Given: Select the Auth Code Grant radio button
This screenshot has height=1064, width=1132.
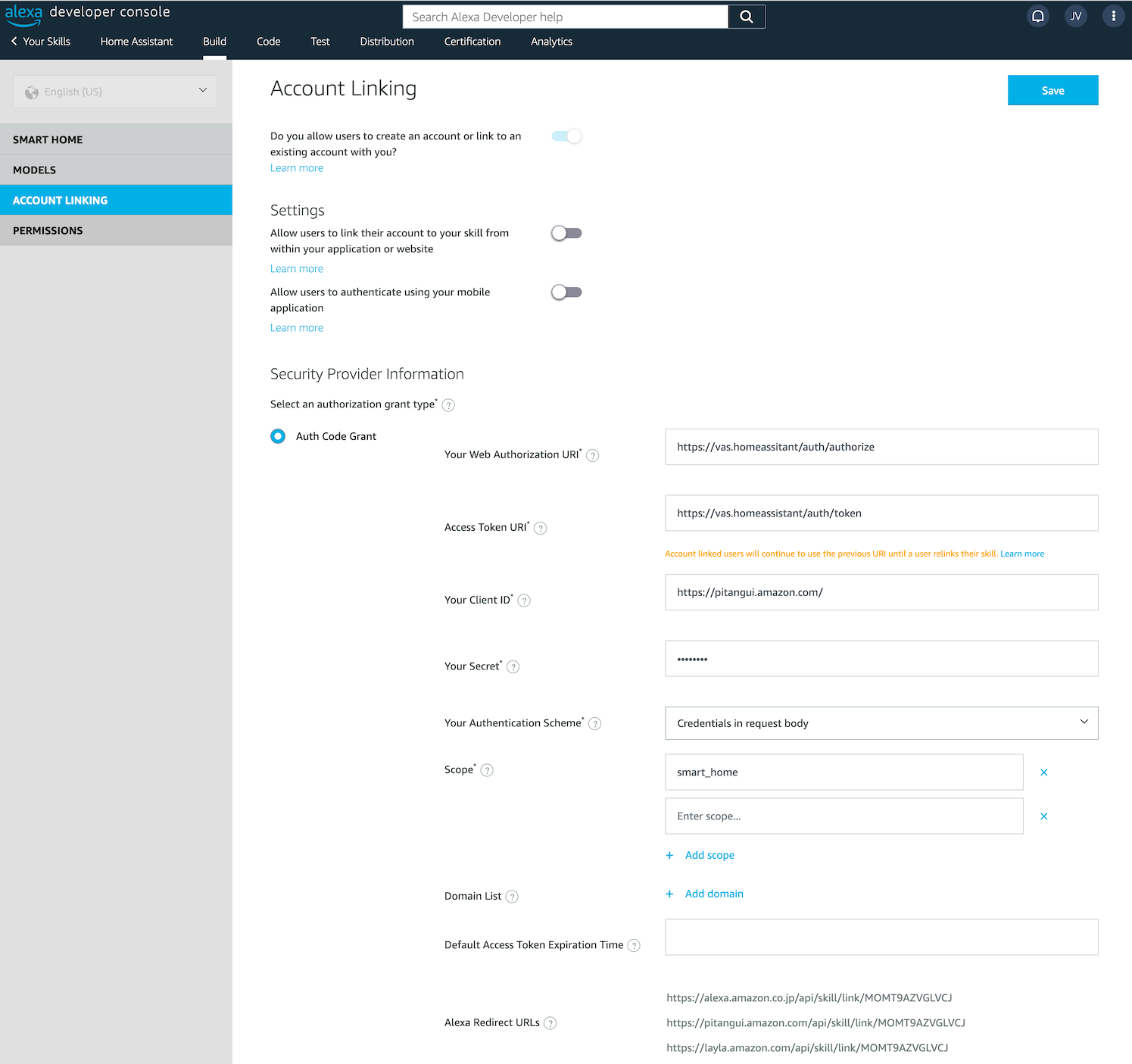Looking at the screenshot, I should tap(278, 436).
